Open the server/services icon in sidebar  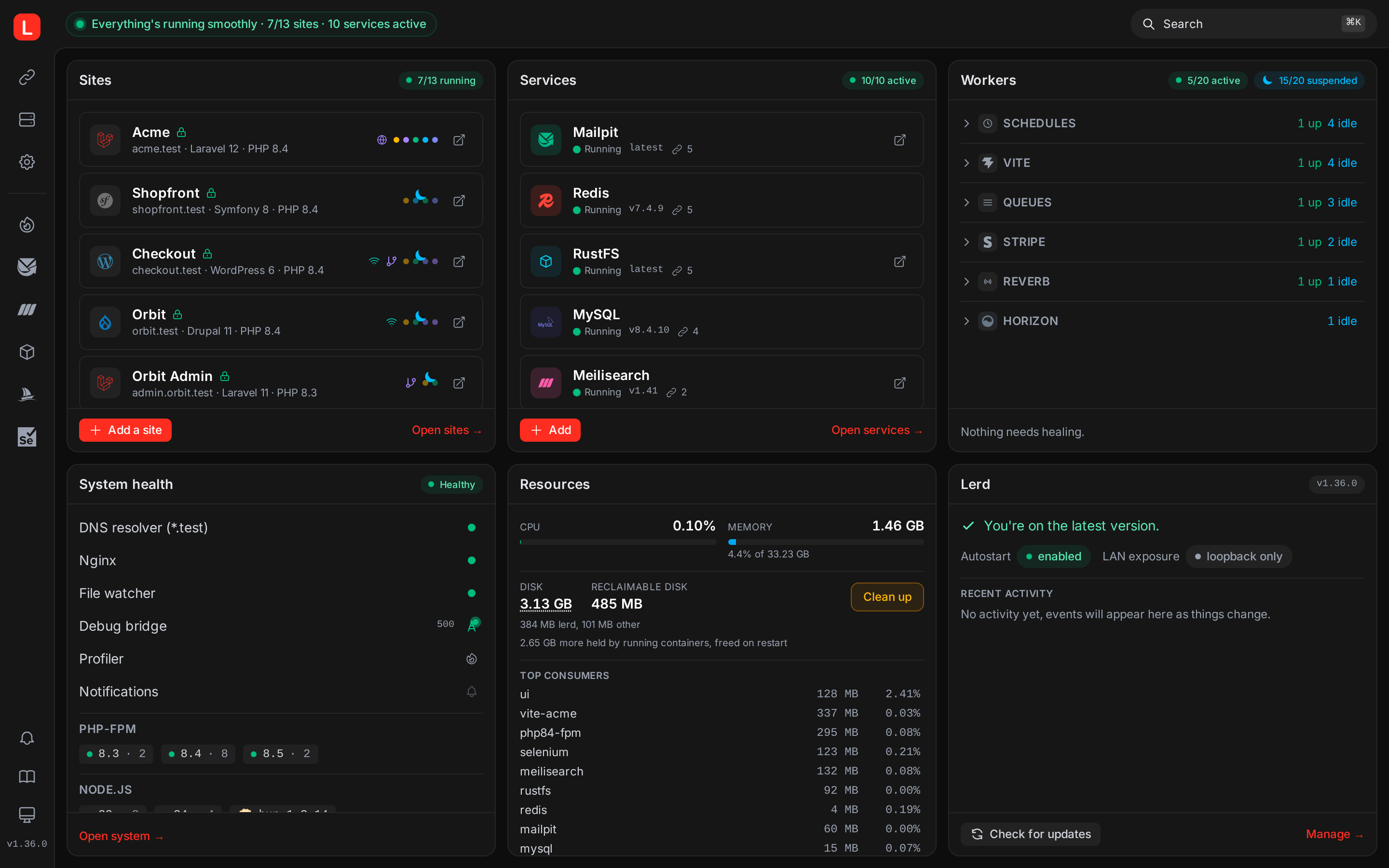tap(27, 120)
